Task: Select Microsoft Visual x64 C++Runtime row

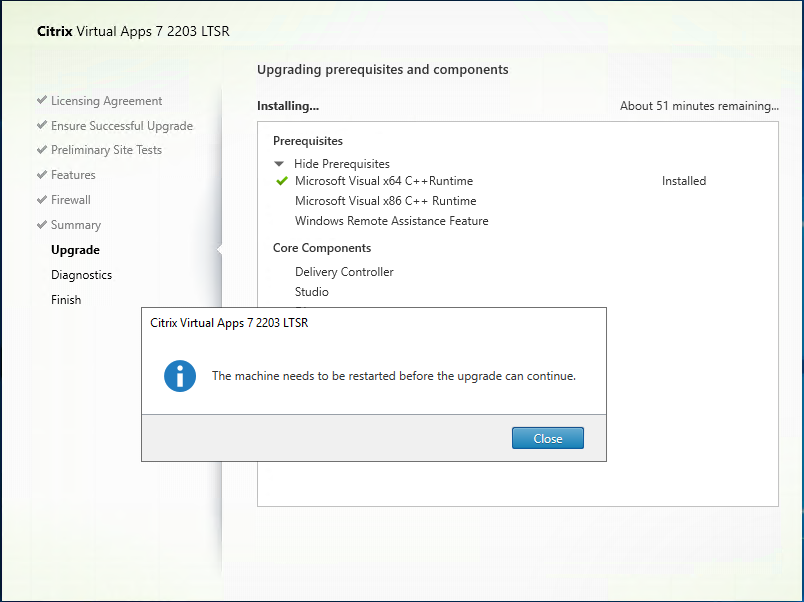Action: (384, 181)
